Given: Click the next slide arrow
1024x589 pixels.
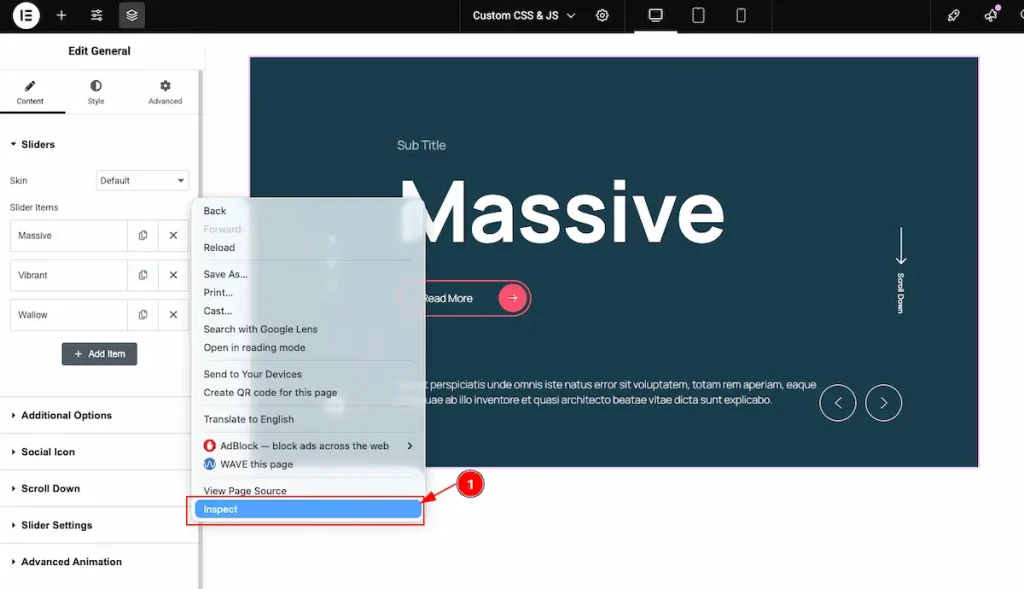Looking at the screenshot, I should tap(883, 403).
